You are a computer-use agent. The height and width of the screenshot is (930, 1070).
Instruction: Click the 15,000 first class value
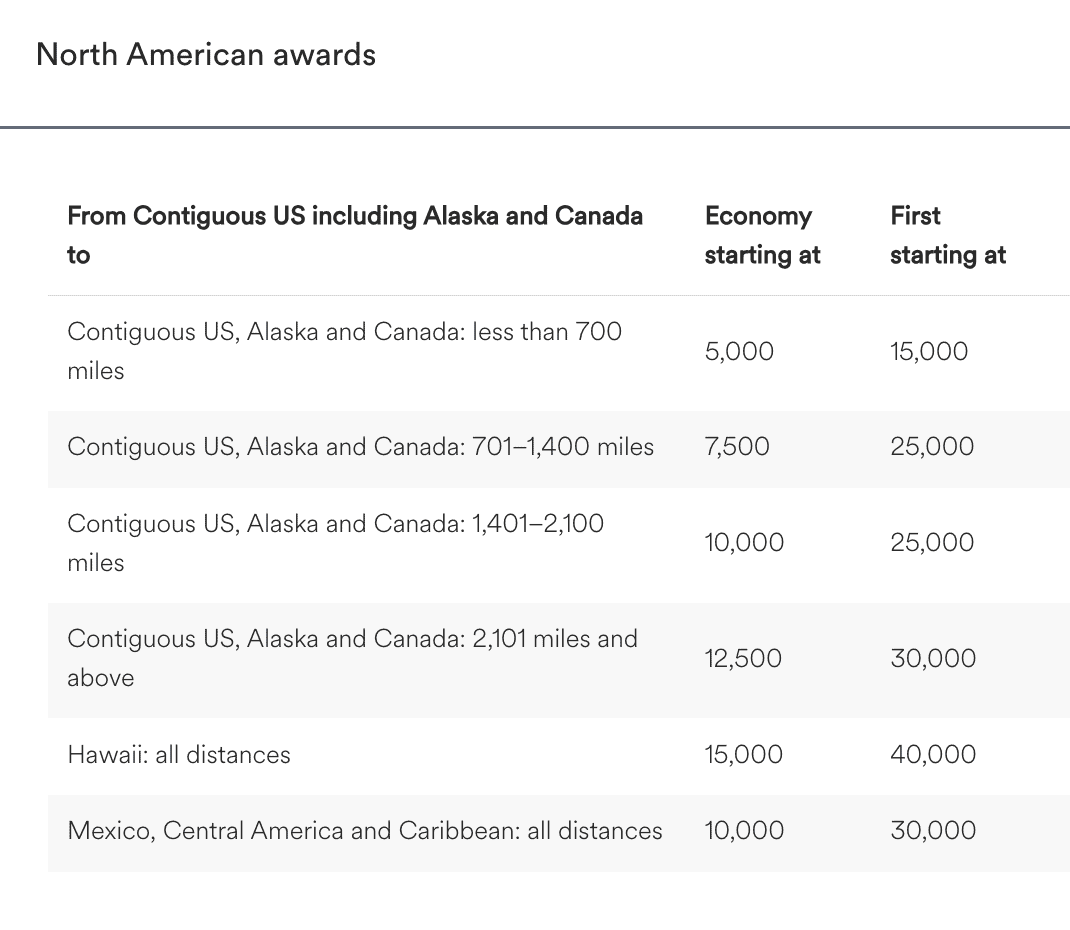click(x=929, y=352)
